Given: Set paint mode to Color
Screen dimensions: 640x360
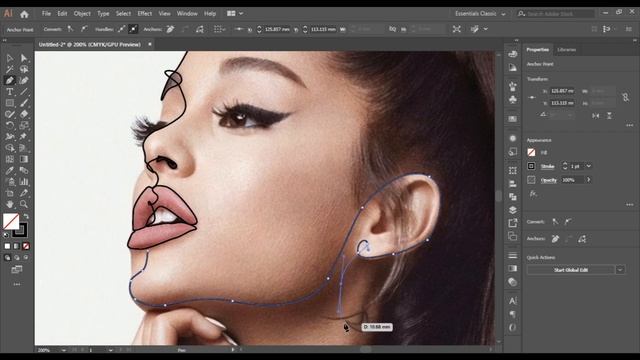Looking at the screenshot, I should tap(7, 246).
